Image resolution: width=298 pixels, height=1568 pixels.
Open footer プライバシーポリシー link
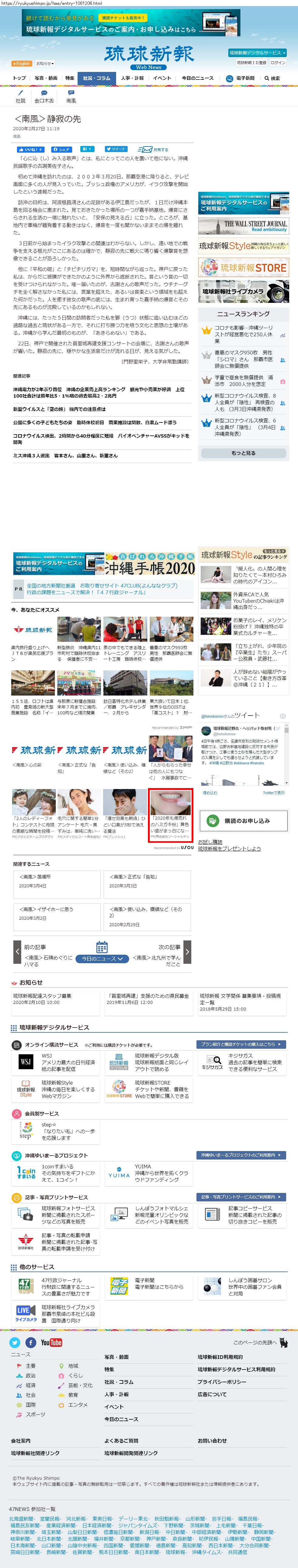221,1382
